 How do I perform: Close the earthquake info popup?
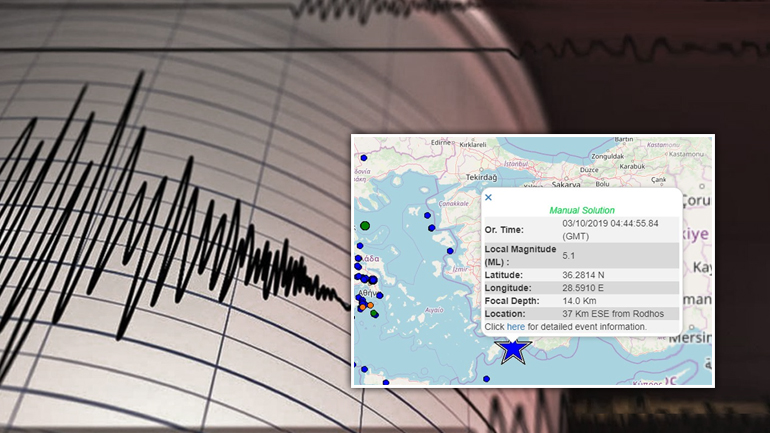(488, 197)
